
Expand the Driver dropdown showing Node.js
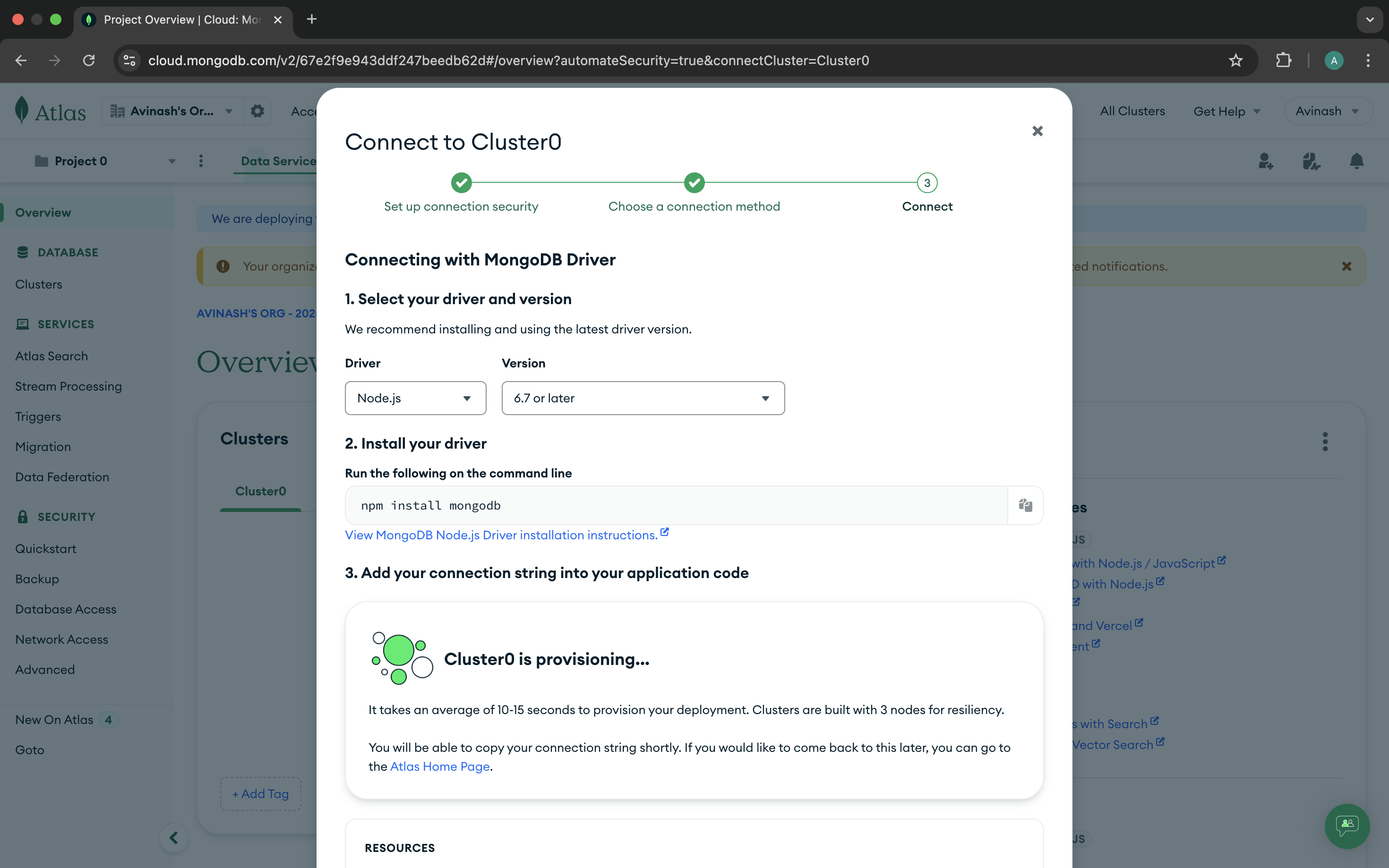click(415, 398)
